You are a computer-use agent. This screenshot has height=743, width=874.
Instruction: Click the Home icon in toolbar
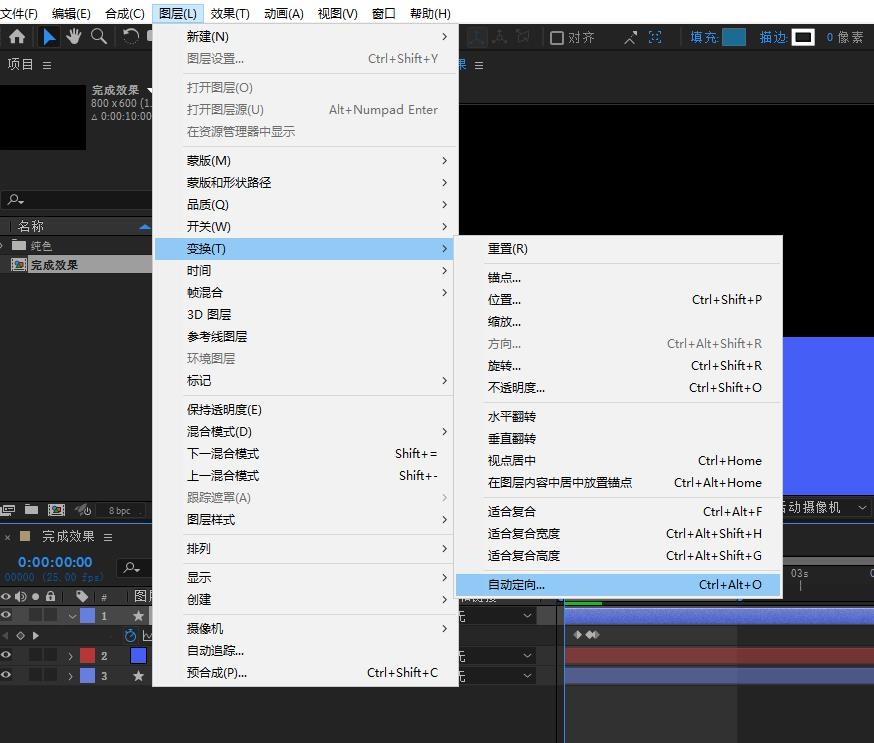coord(17,37)
